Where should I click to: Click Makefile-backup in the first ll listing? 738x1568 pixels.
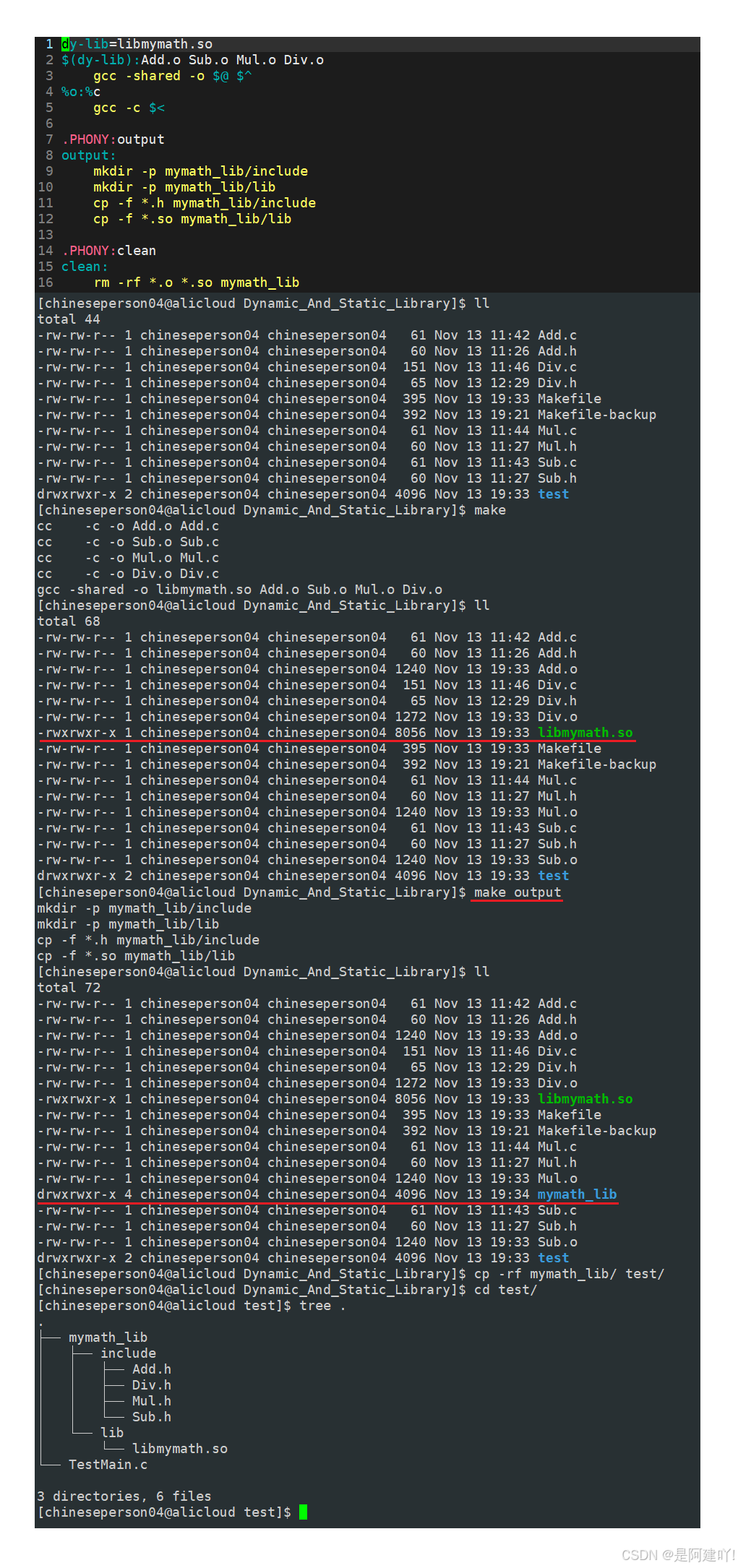[597, 415]
